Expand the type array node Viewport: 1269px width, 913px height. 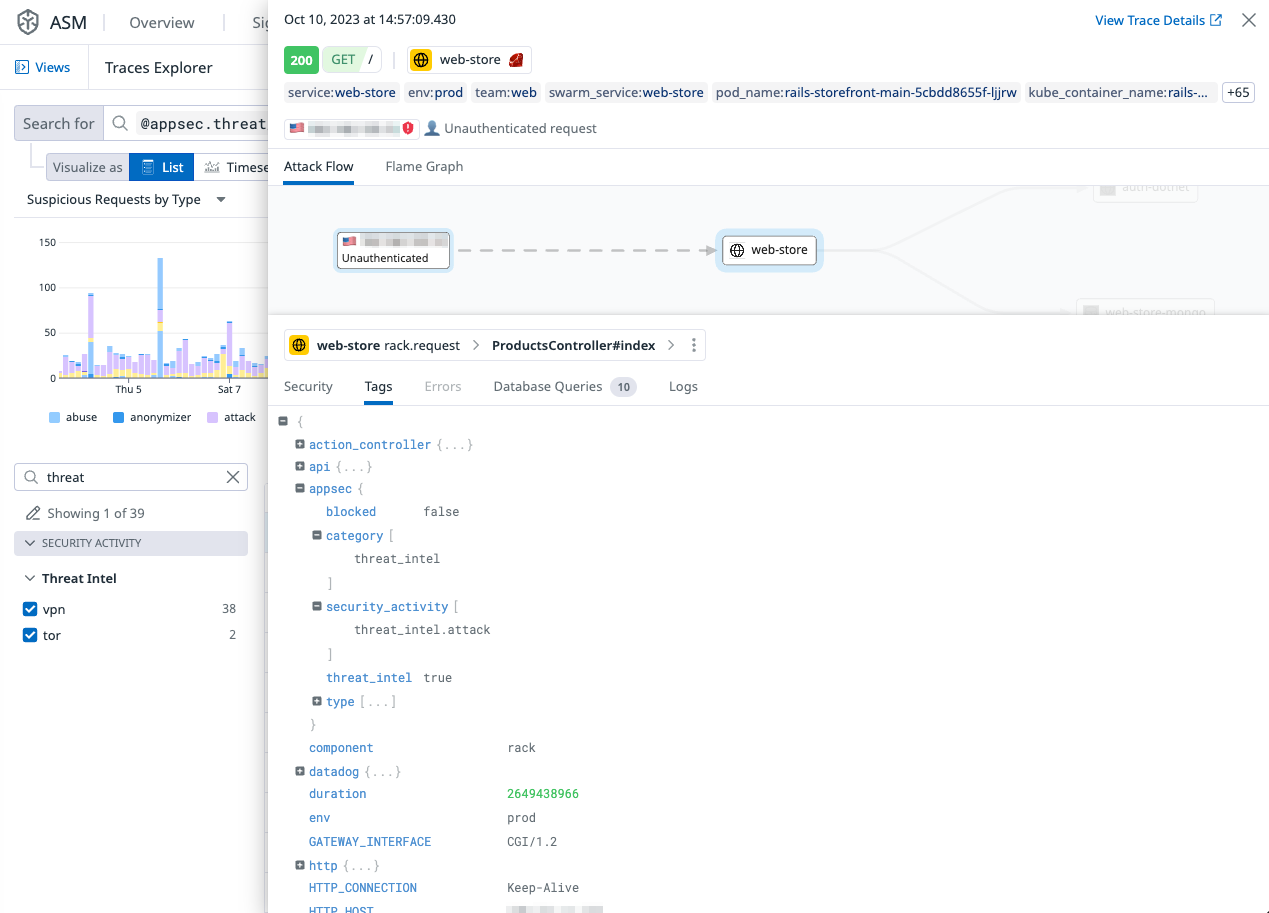pos(317,701)
